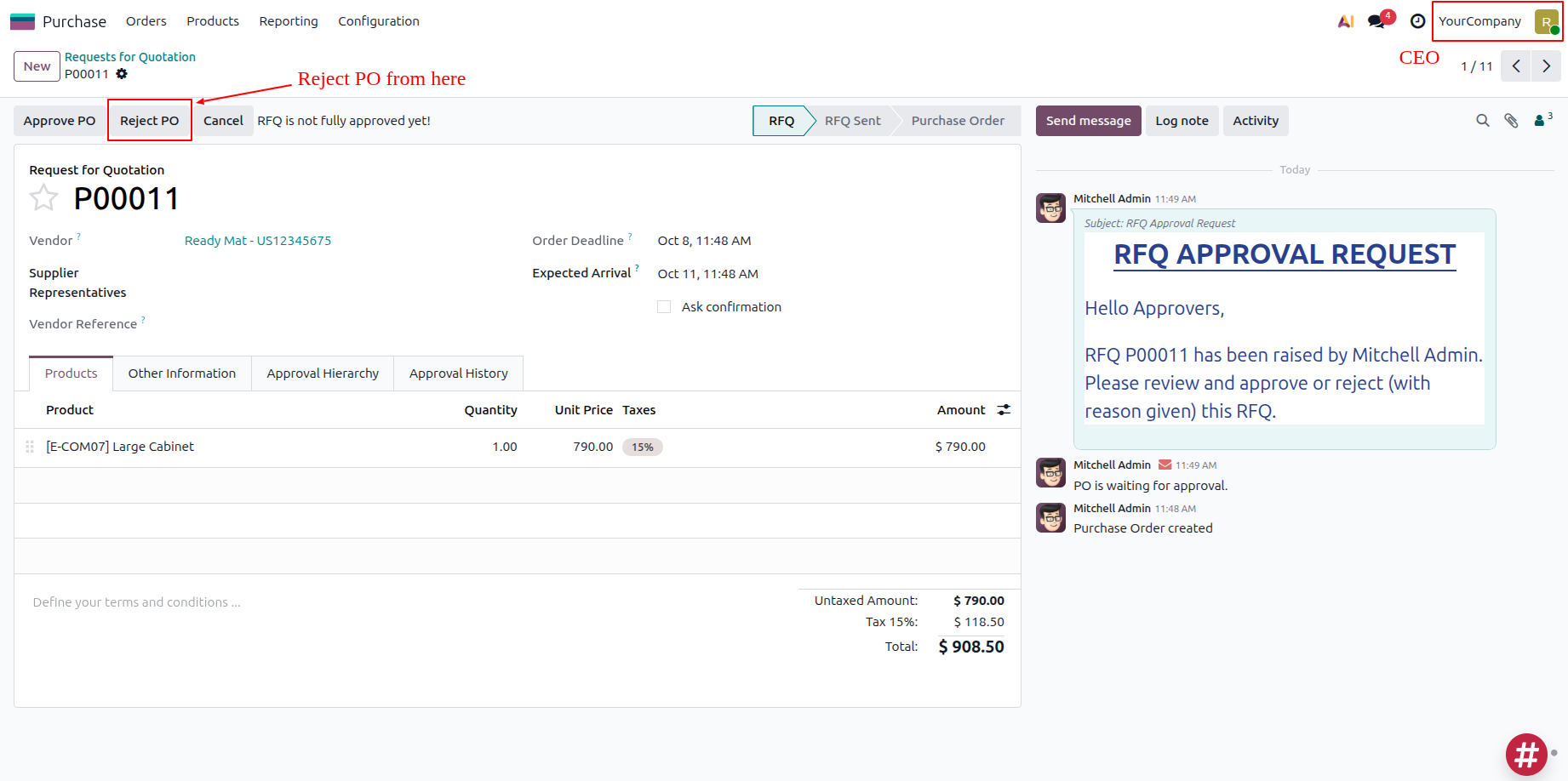Open column options toggle in product table
Screen dimensions: 1568x781
(x=1004, y=410)
